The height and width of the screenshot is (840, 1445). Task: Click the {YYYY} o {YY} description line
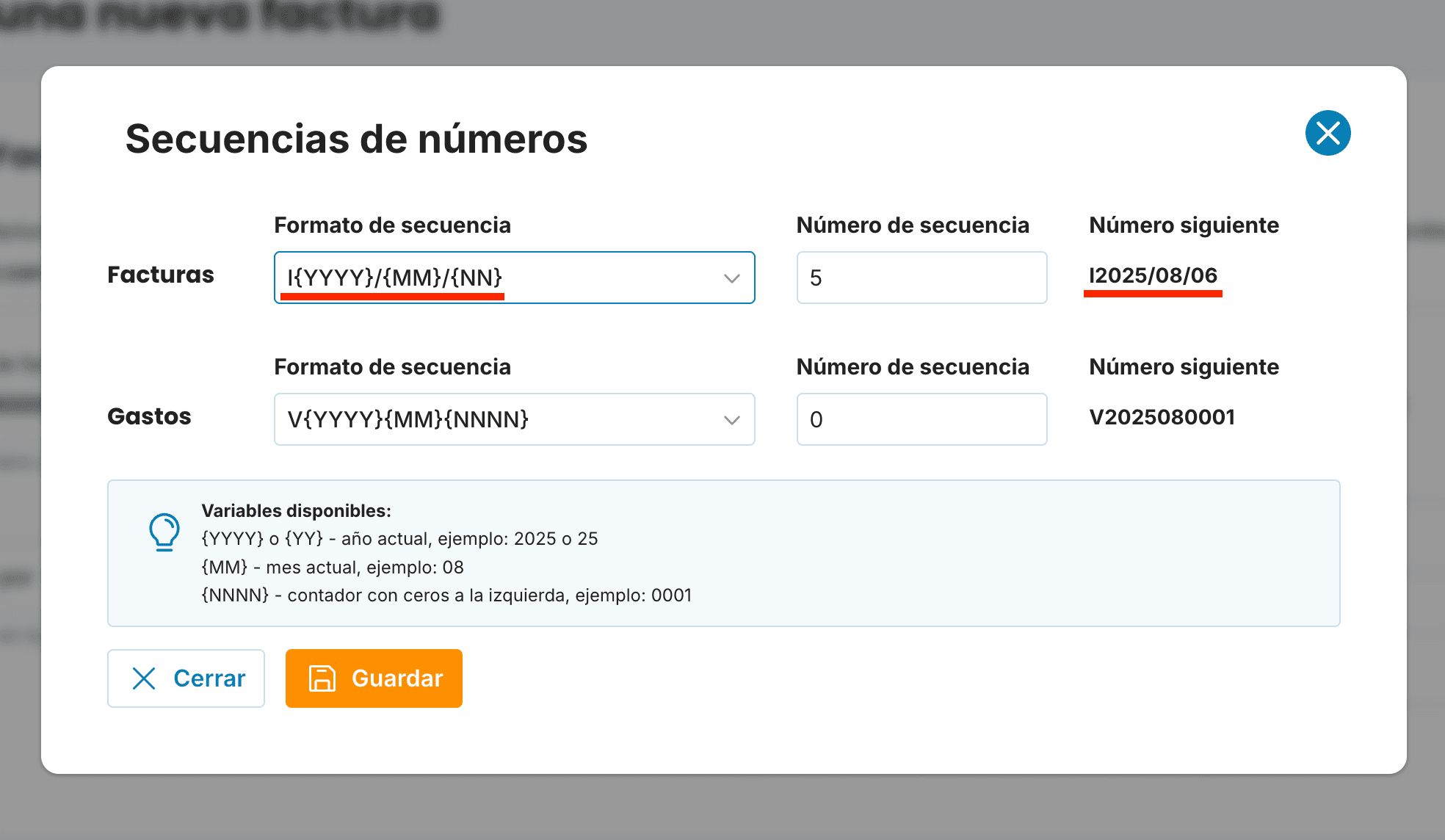399,539
